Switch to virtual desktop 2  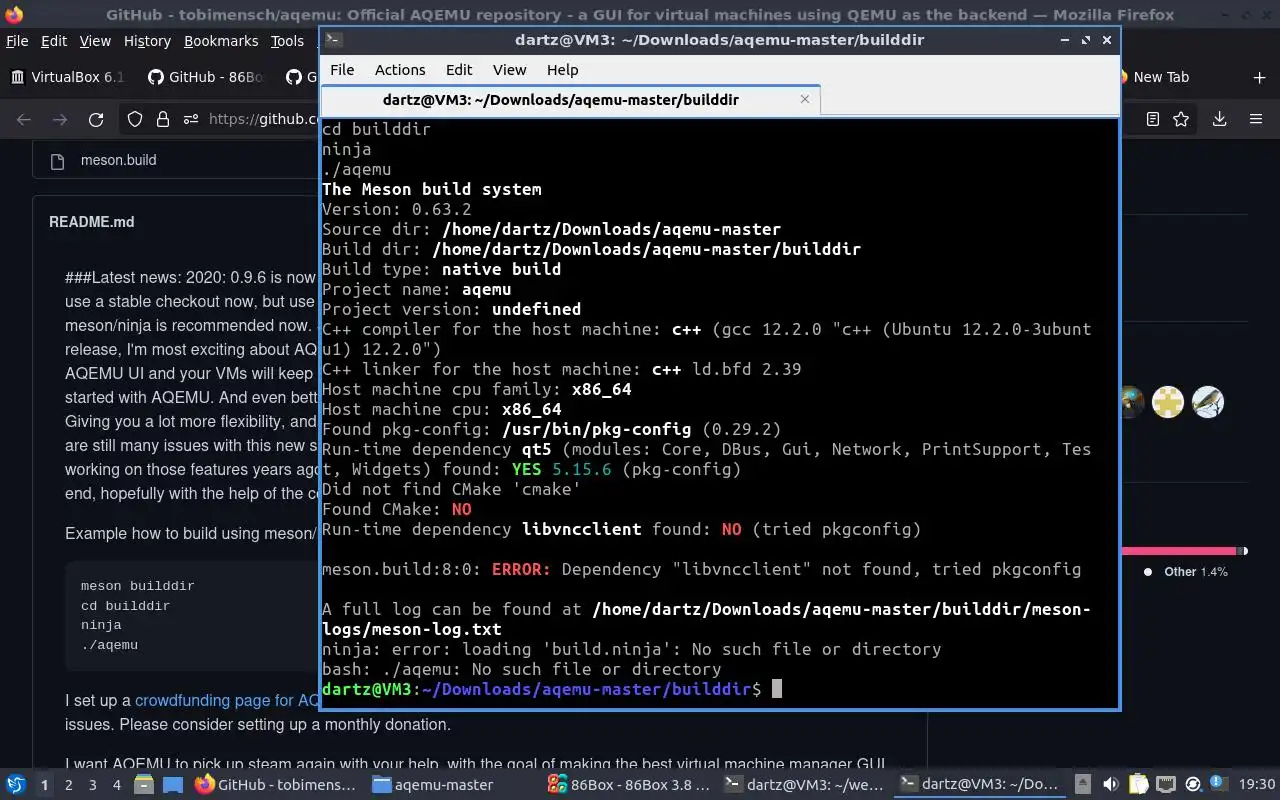coord(68,785)
